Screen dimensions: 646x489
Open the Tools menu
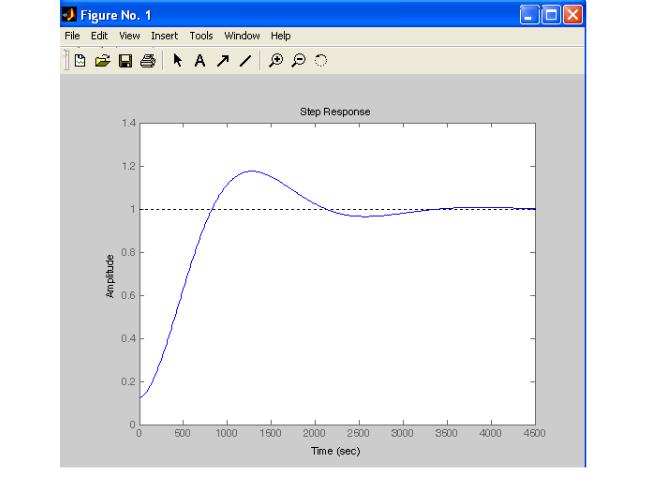[201, 36]
